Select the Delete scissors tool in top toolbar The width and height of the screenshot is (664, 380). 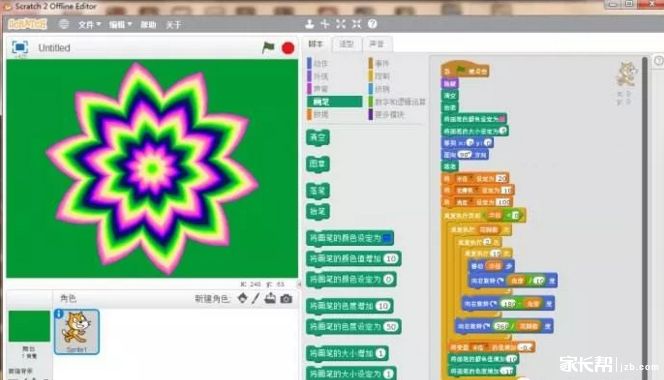point(325,24)
